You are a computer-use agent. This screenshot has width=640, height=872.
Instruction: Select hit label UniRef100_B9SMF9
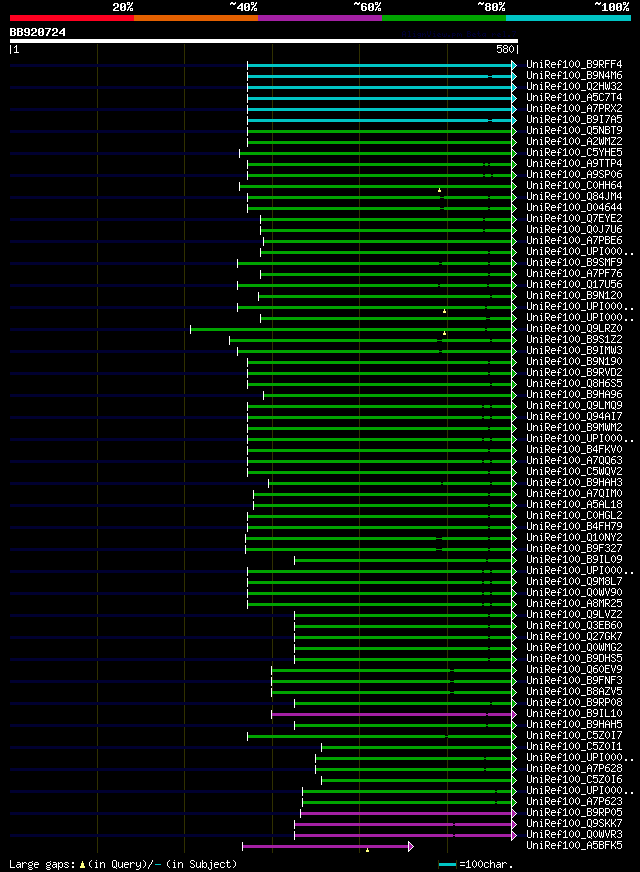[x=574, y=262]
